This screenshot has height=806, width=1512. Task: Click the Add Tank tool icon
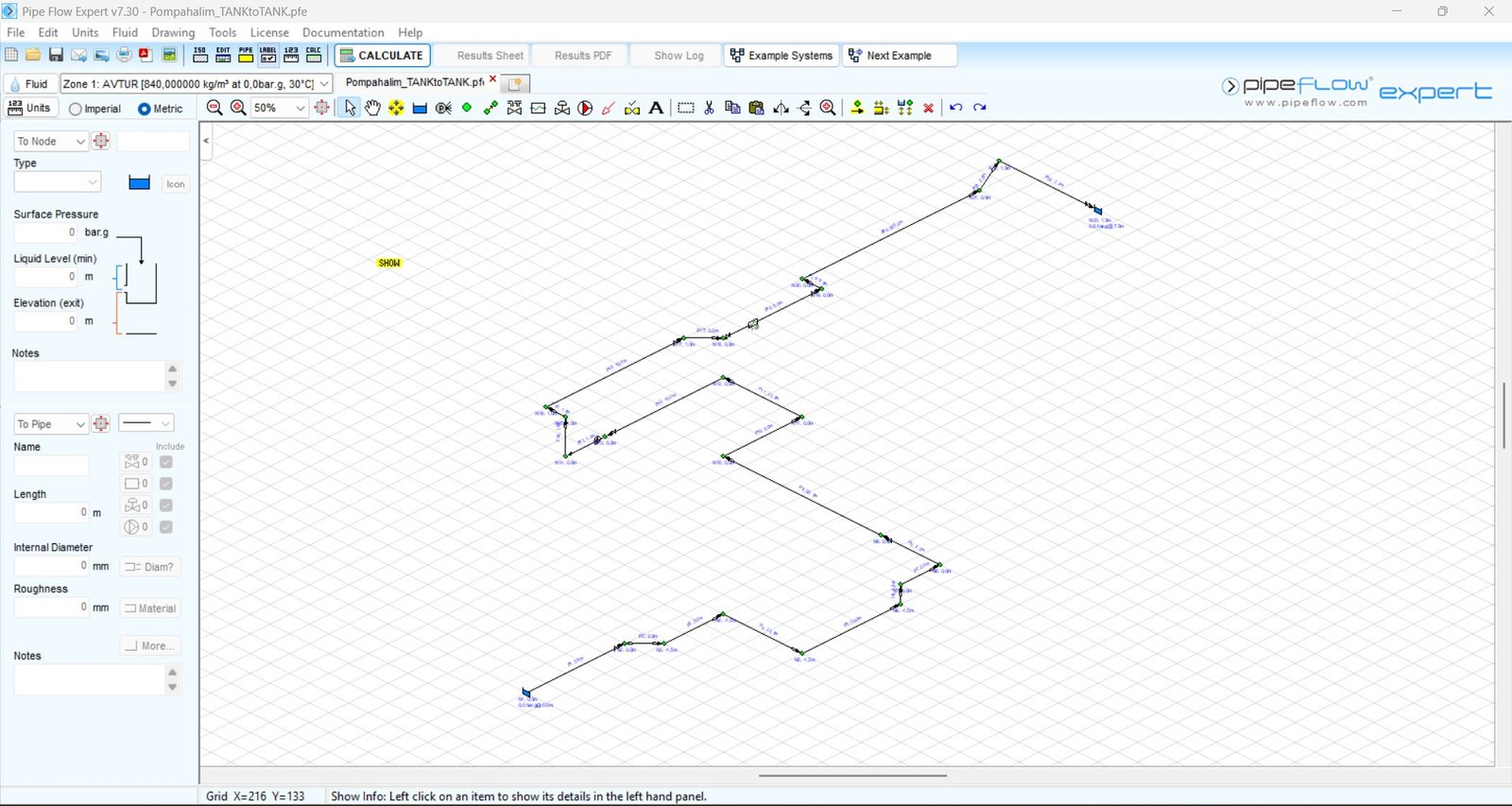point(420,108)
